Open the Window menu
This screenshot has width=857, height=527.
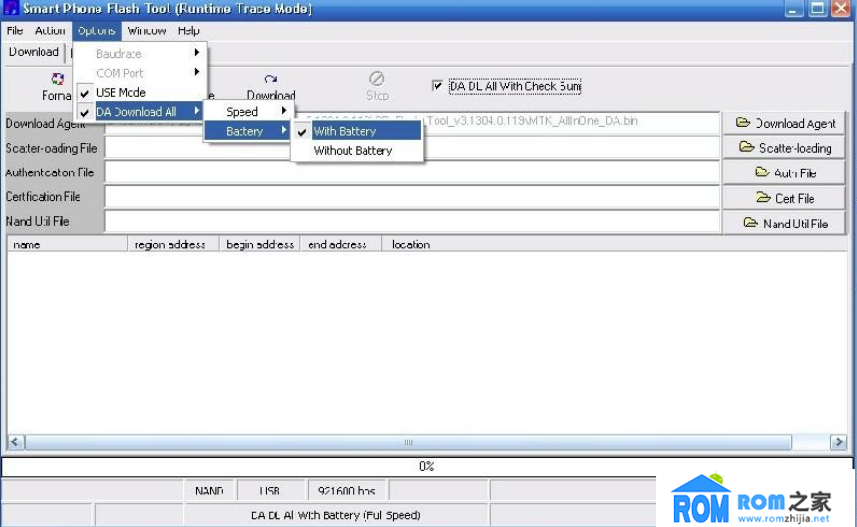[146, 31]
